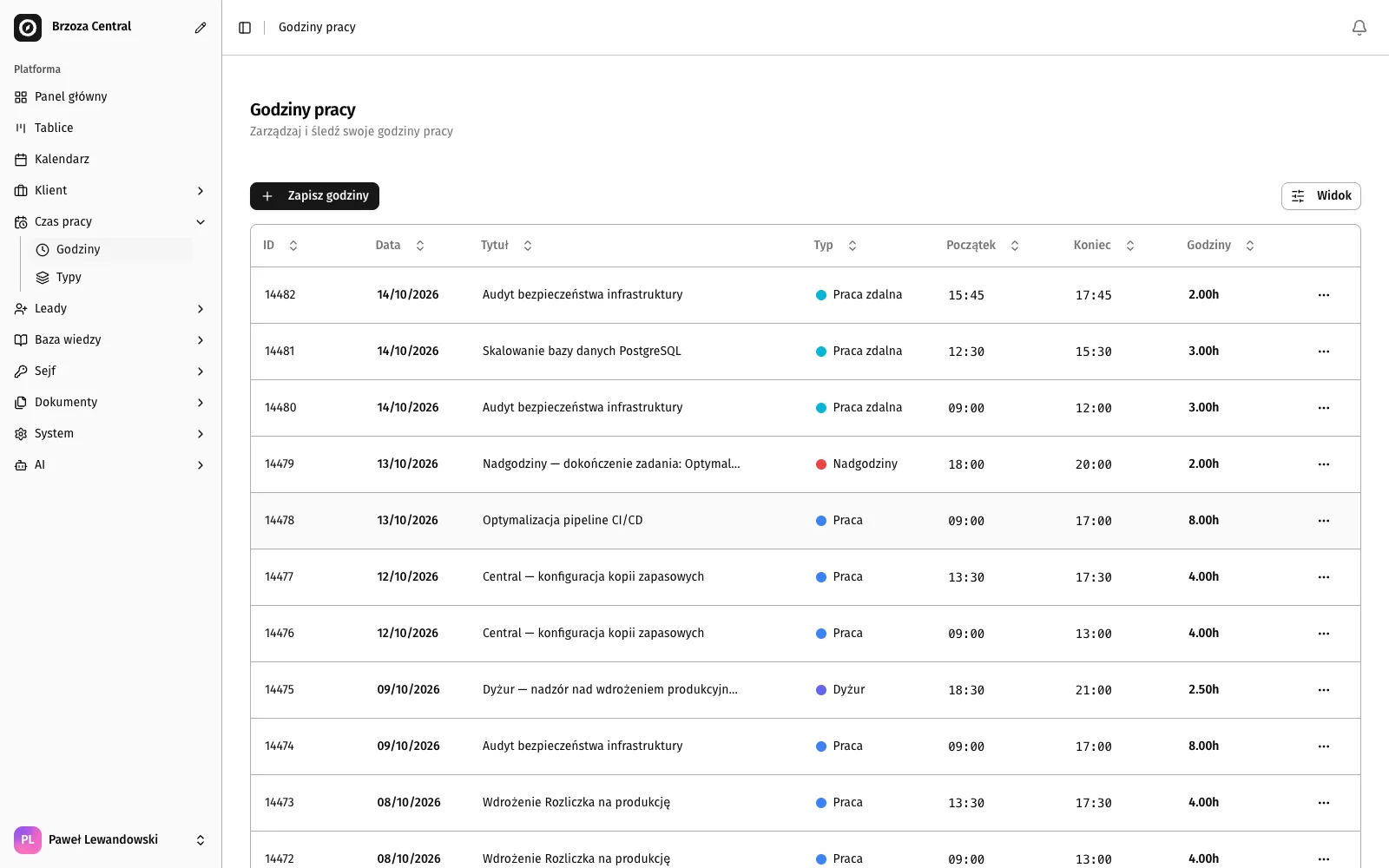Toggle the sidebar panel icon
This screenshot has height=868, width=1389.
point(245,28)
